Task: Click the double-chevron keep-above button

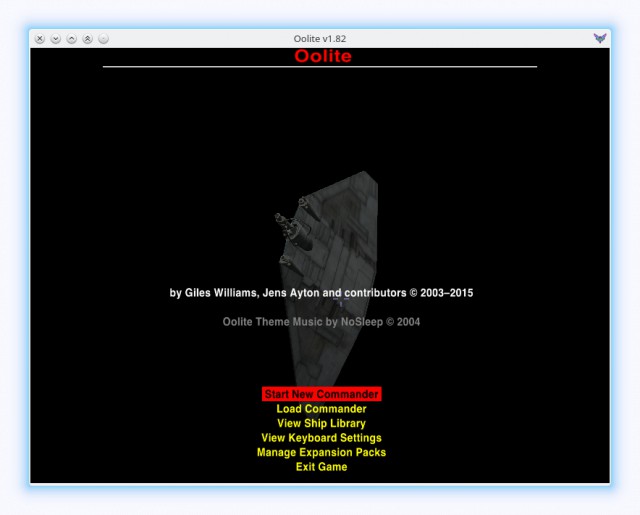Action: 87,39
